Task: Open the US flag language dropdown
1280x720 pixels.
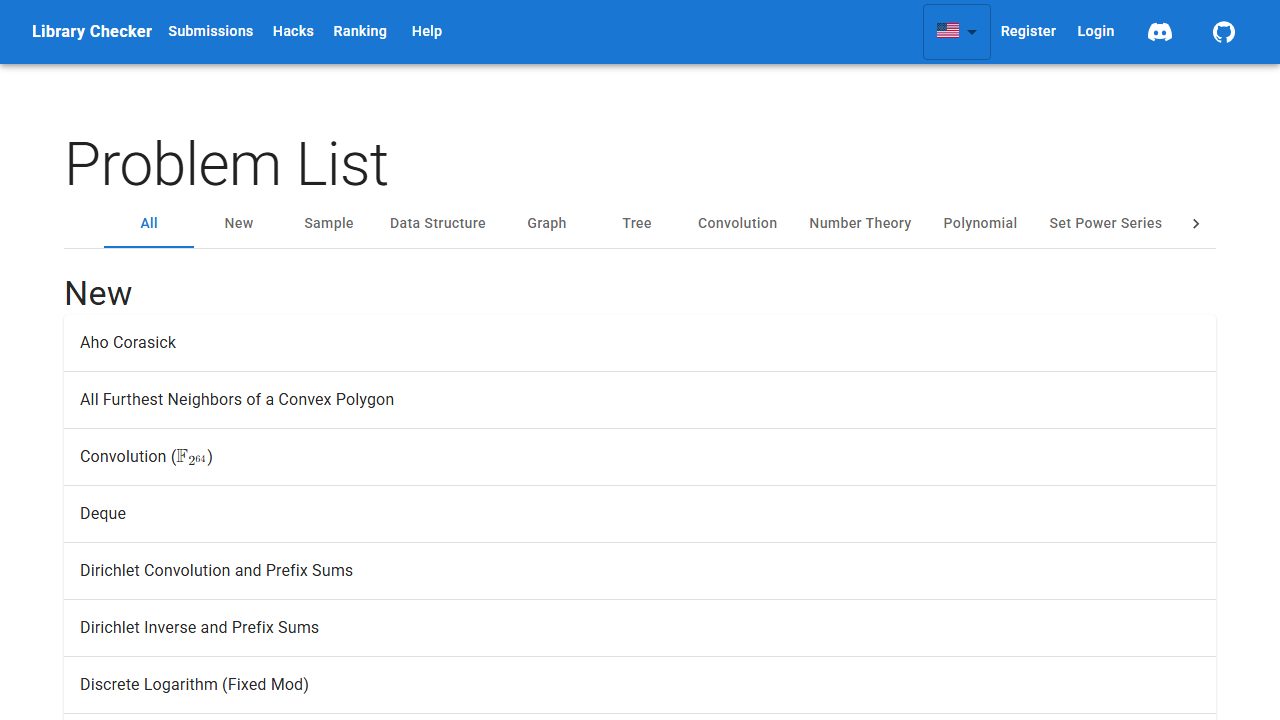Action: (x=957, y=32)
